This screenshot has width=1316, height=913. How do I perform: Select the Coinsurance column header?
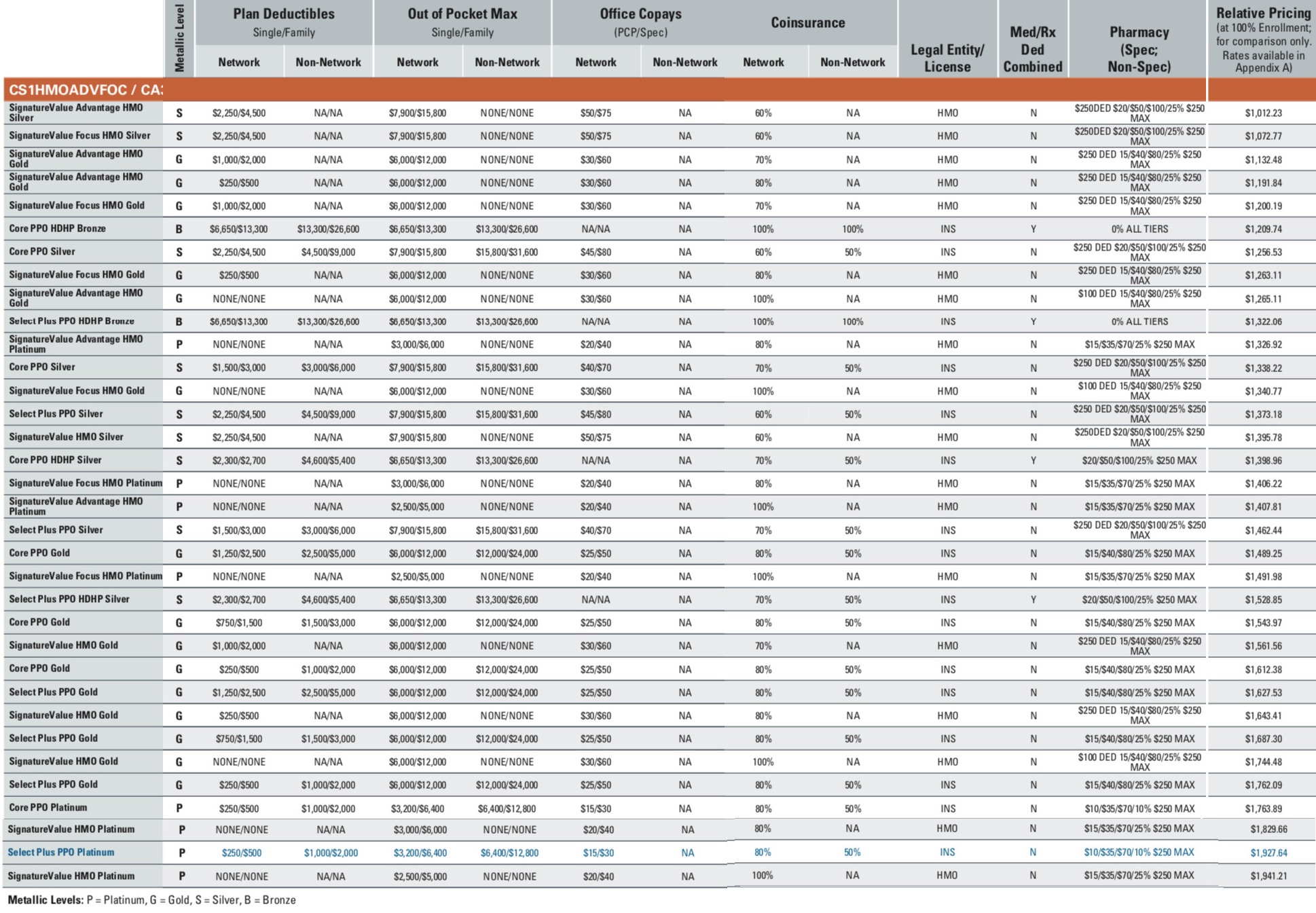[807, 22]
